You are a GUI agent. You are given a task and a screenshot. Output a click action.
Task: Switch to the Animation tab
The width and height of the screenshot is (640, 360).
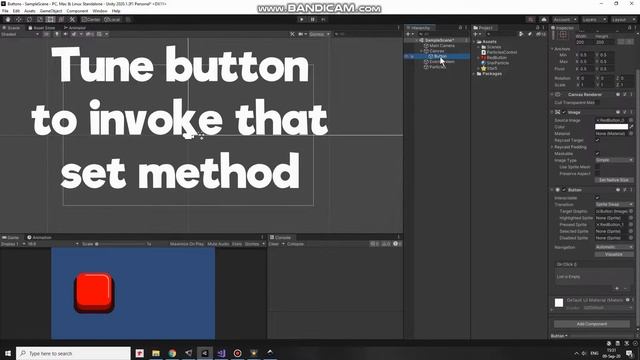tap(39, 238)
